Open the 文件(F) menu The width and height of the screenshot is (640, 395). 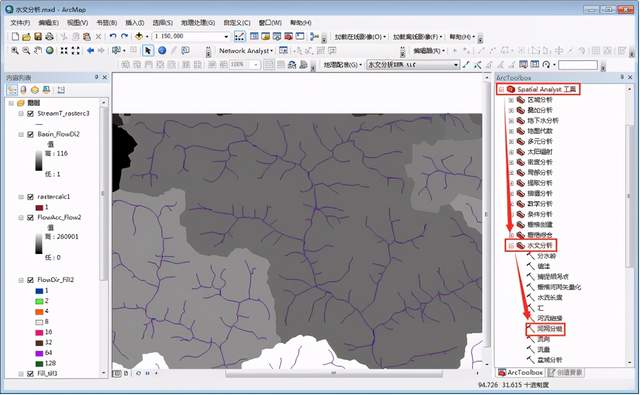(20, 22)
